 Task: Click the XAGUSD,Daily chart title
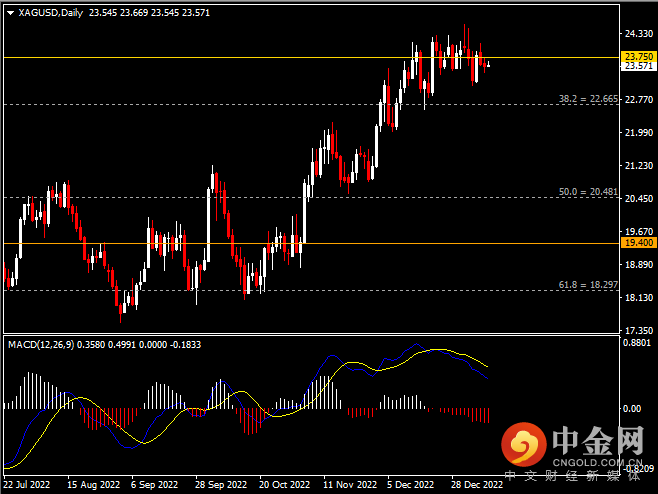(x=51, y=13)
